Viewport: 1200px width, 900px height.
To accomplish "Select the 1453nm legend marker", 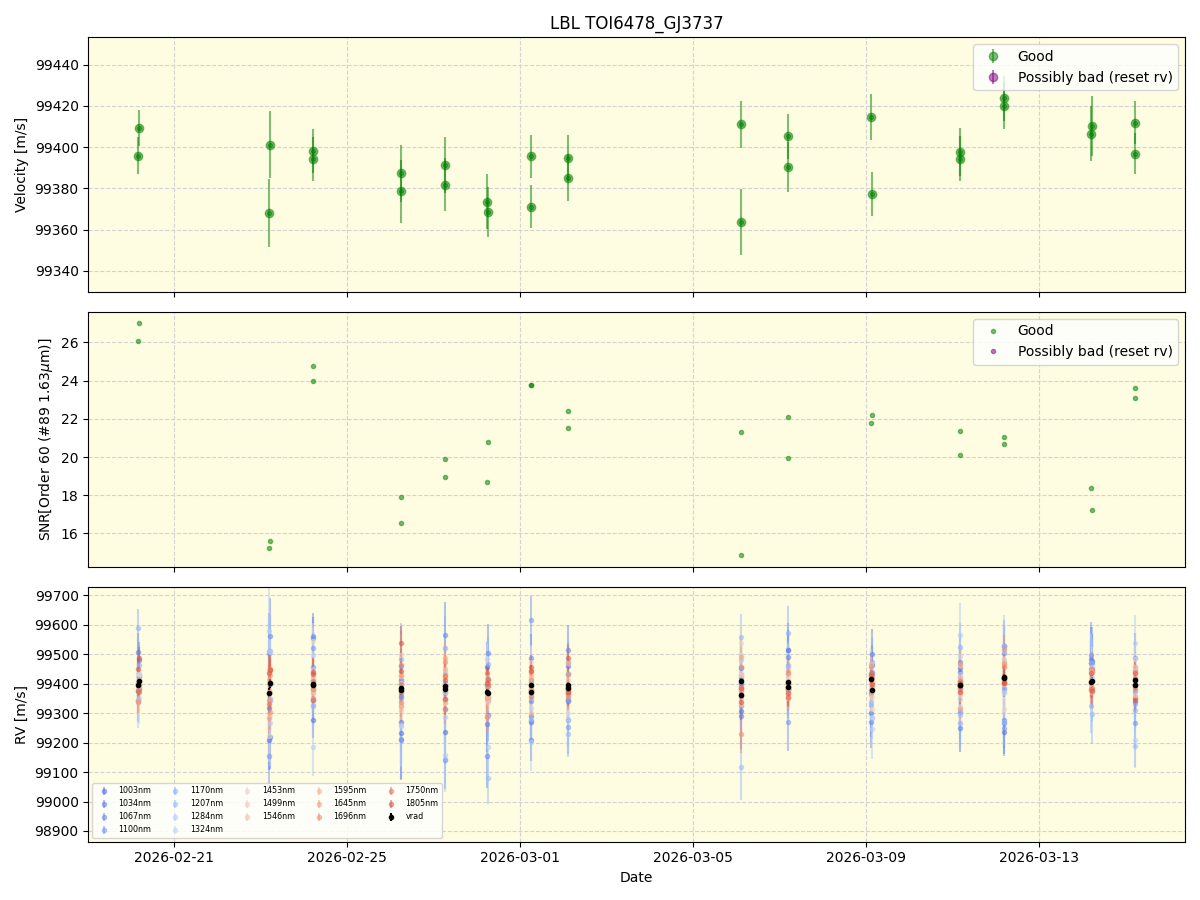I will point(247,790).
